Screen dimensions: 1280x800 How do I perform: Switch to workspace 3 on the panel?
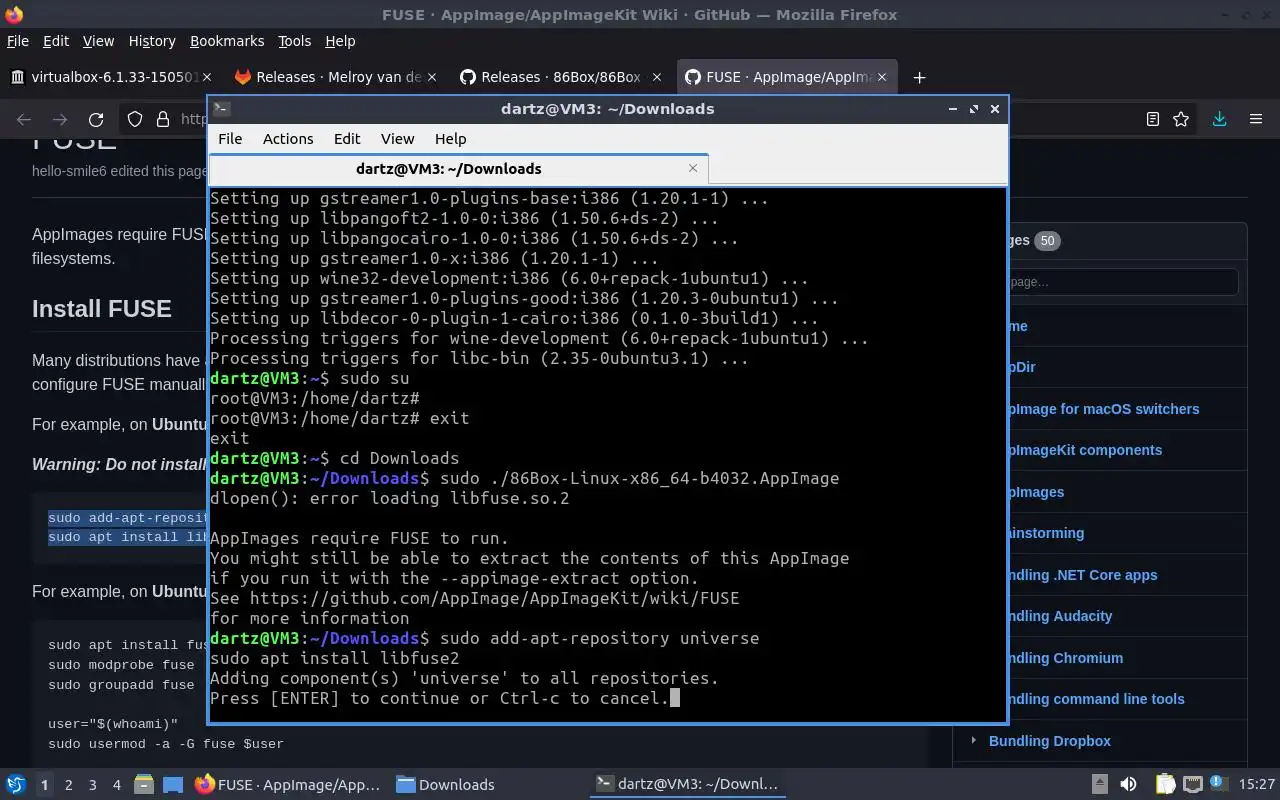pos(93,785)
